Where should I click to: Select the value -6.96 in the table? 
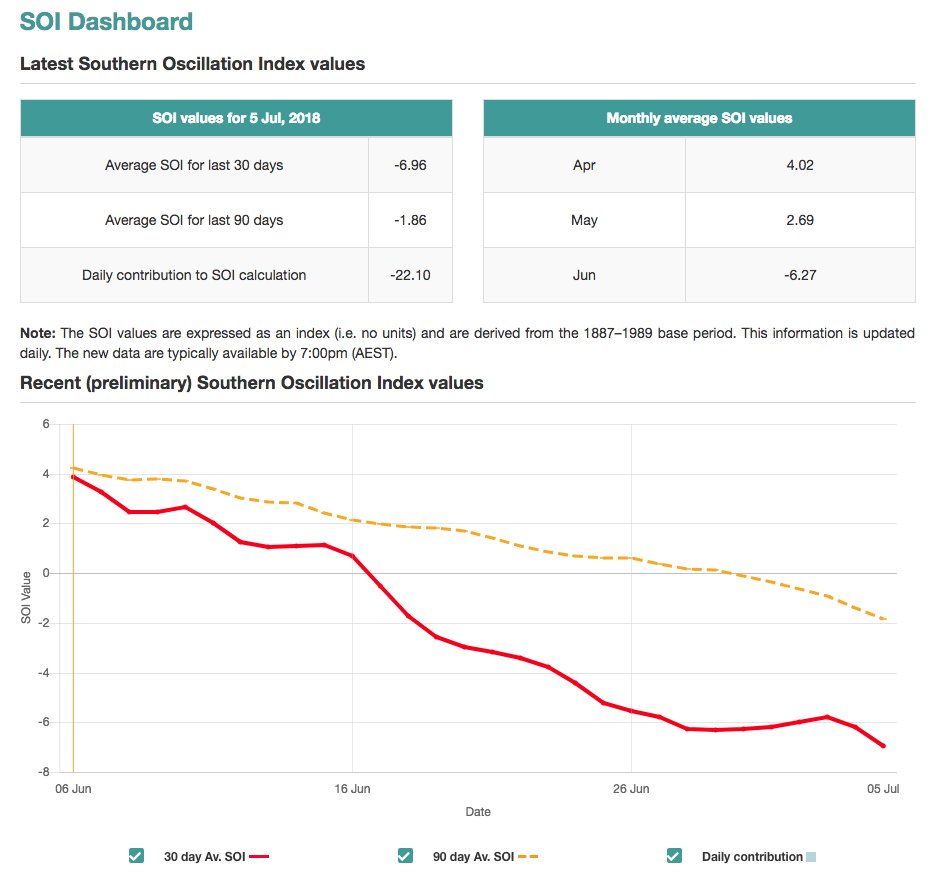411,165
